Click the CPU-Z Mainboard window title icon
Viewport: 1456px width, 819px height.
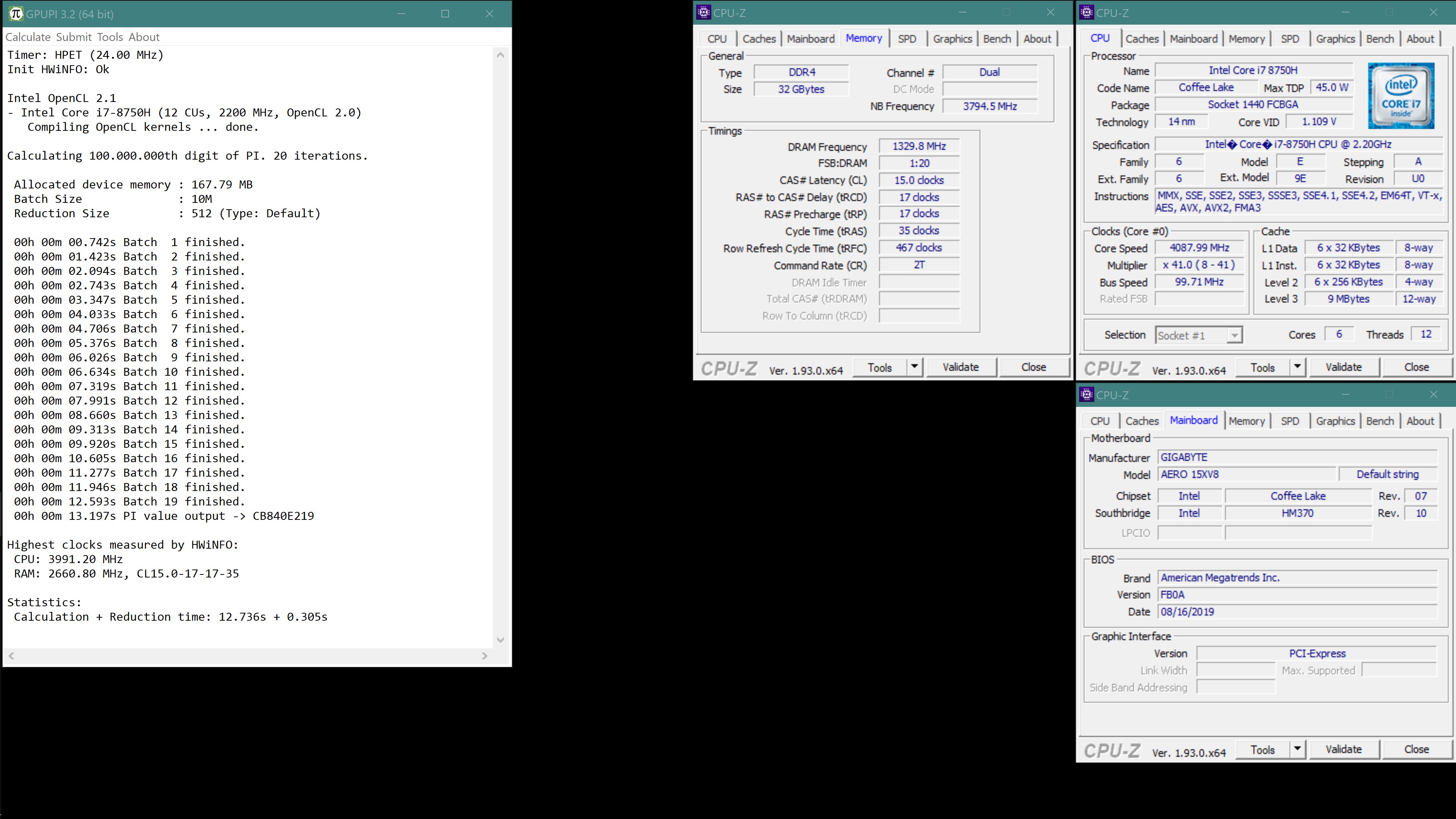coord(1086,394)
